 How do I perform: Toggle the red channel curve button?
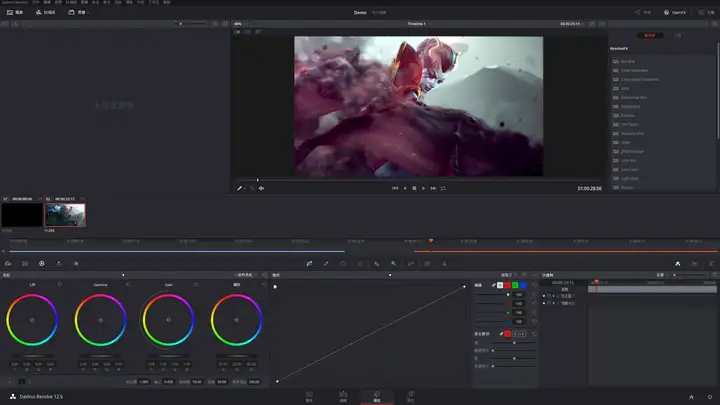509,285
